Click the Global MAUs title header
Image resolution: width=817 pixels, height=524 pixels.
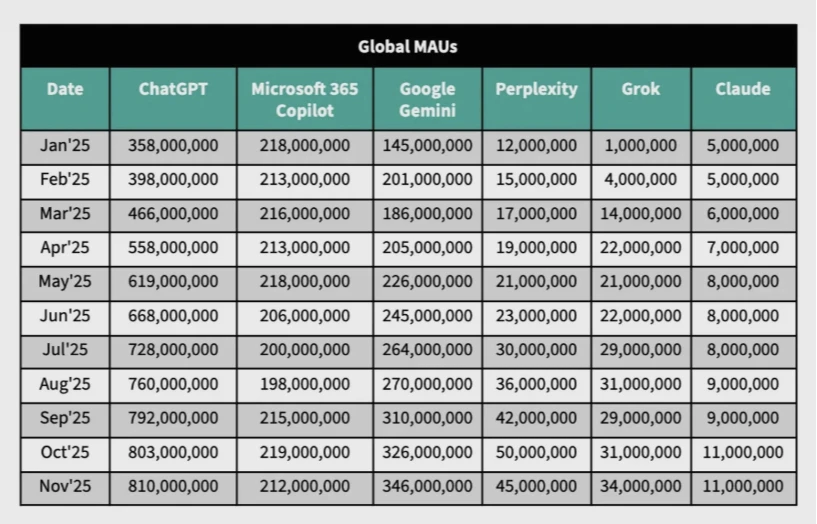(x=408, y=46)
